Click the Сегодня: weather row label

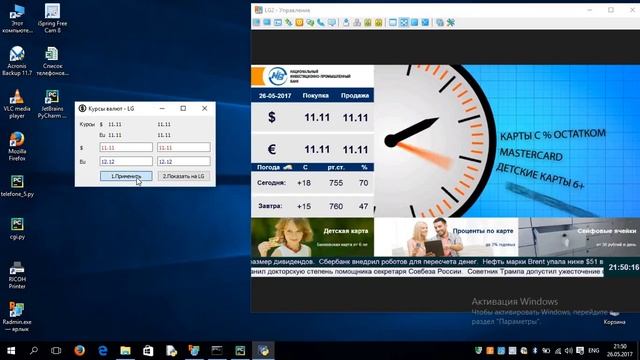point(271,183)
